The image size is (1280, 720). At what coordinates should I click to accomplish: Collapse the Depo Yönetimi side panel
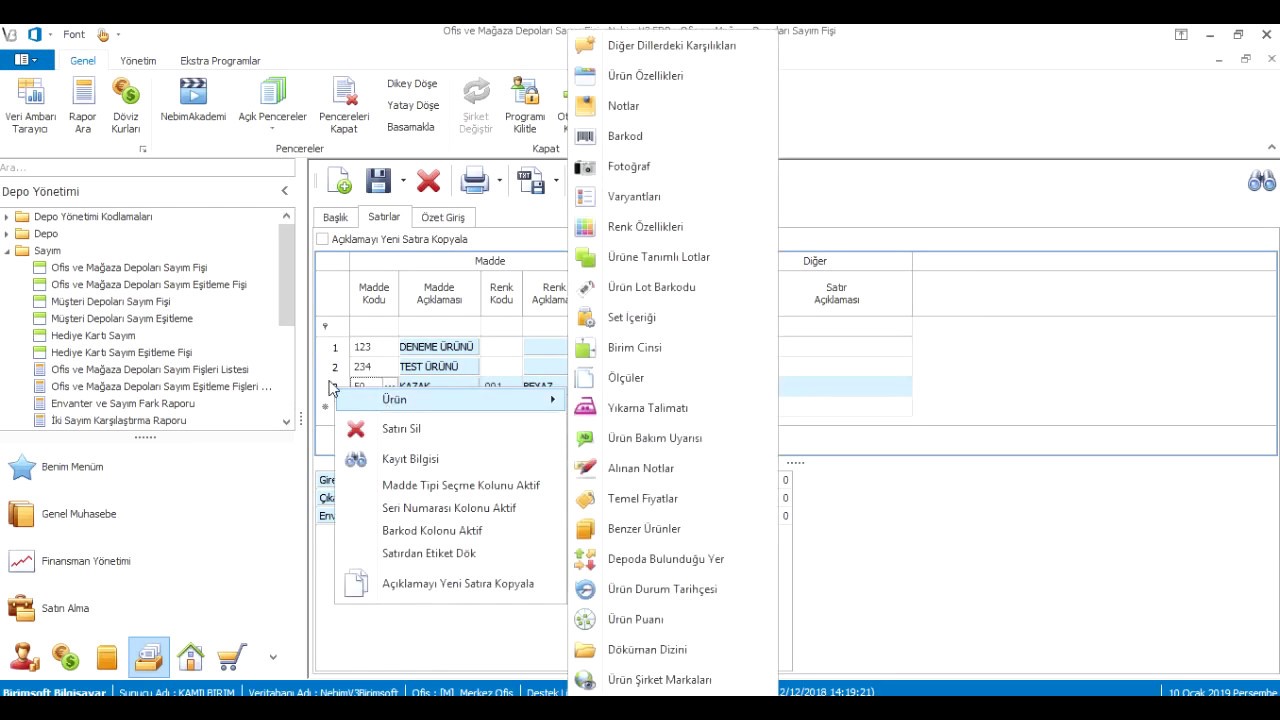284,191
